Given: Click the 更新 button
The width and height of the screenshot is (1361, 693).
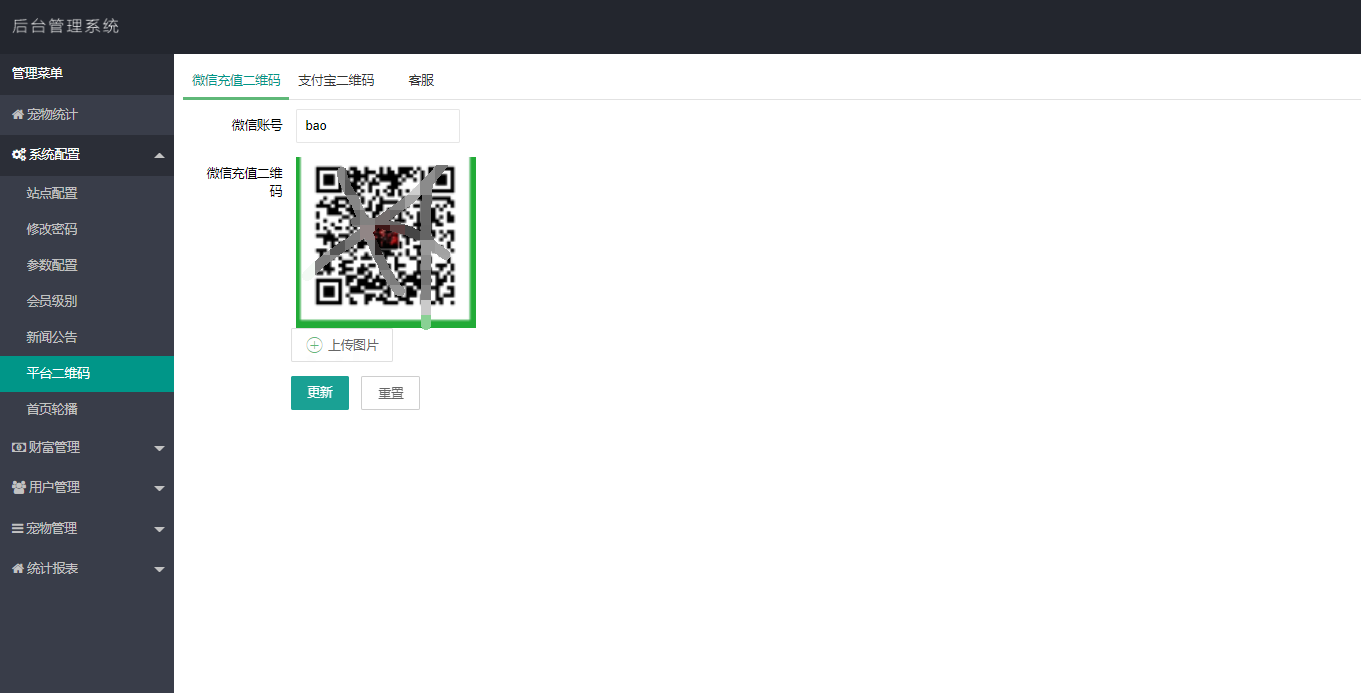Looking at the screenshot, I should [320, 393].
